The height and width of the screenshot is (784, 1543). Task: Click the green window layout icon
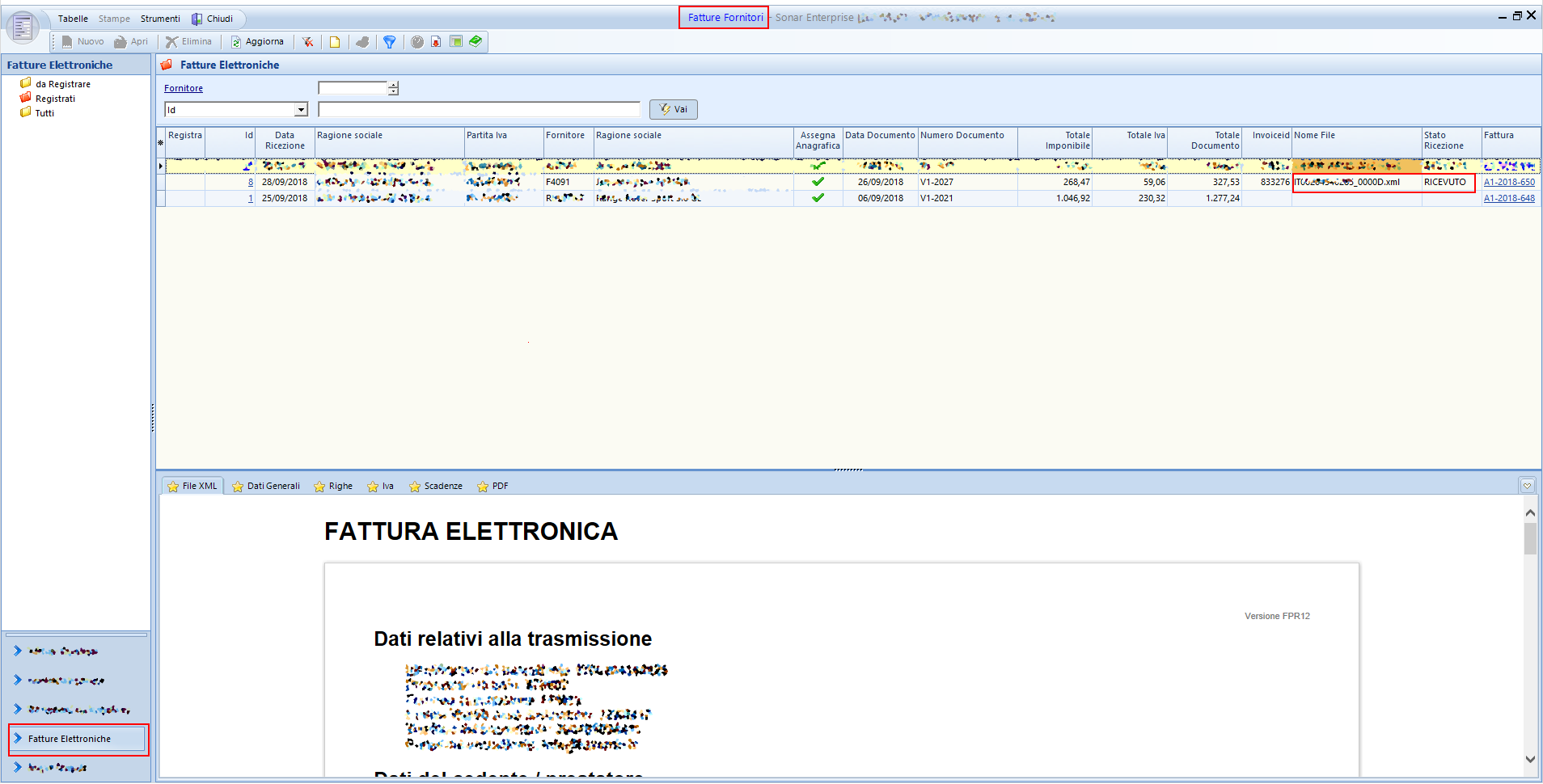coord(456,41)
